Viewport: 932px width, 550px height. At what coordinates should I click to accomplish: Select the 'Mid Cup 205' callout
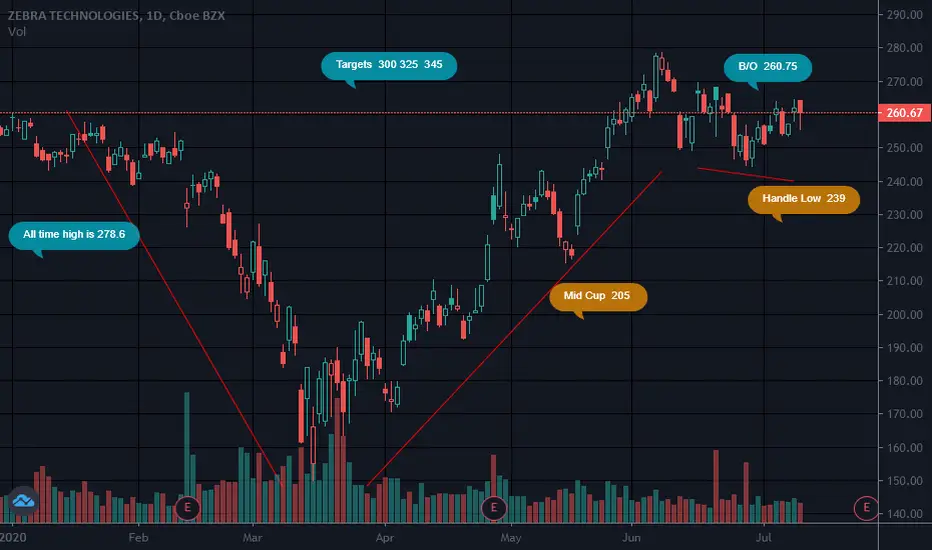coord(598,296)
